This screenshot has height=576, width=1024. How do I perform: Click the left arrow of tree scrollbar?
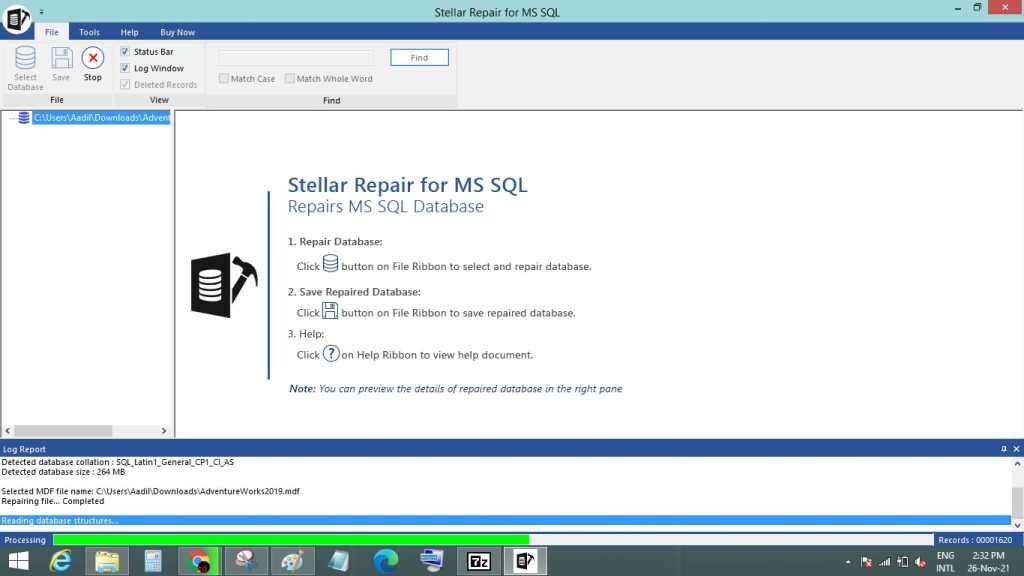click(8, 431)
